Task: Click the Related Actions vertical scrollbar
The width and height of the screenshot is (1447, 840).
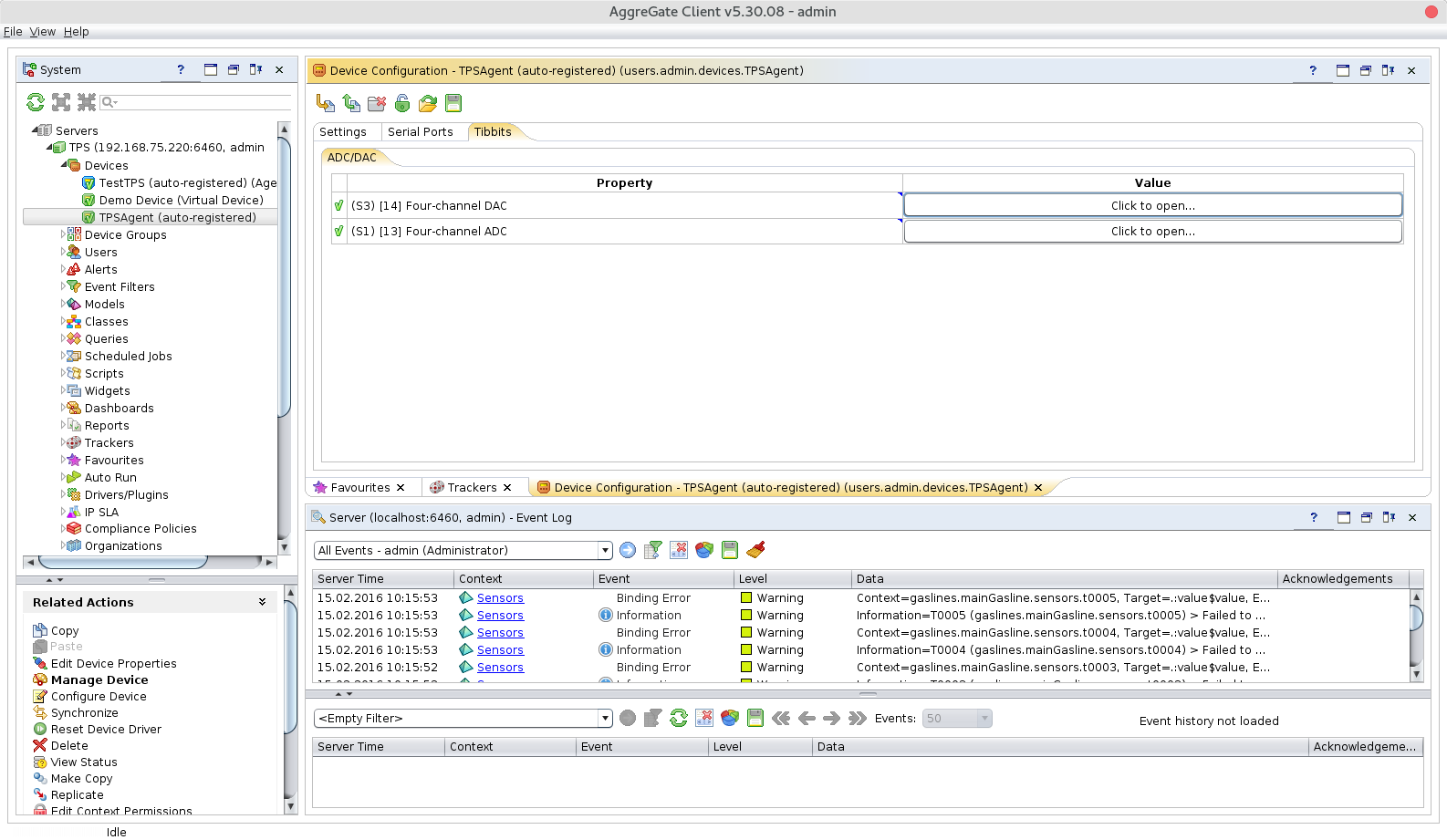Action: coord(290,700)
